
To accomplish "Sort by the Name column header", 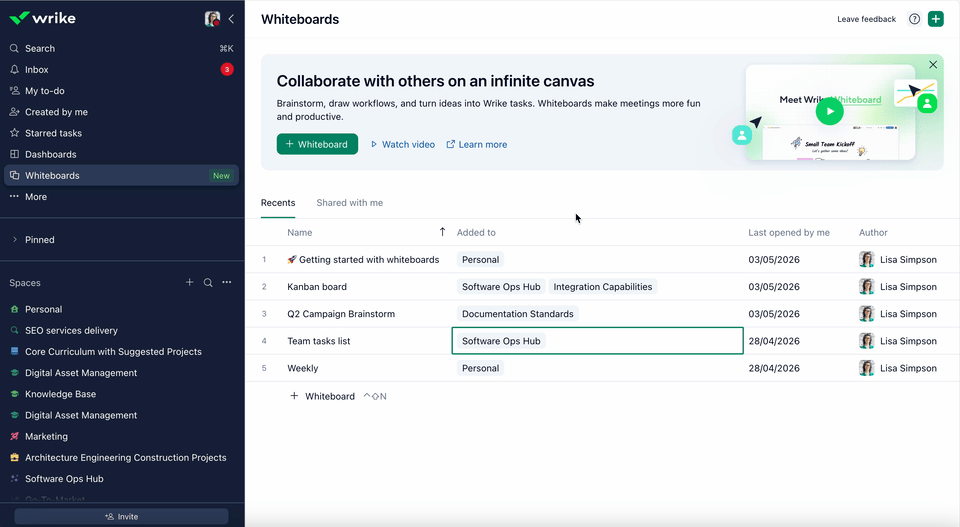I will pyautogui.click(x=299, y=233).
